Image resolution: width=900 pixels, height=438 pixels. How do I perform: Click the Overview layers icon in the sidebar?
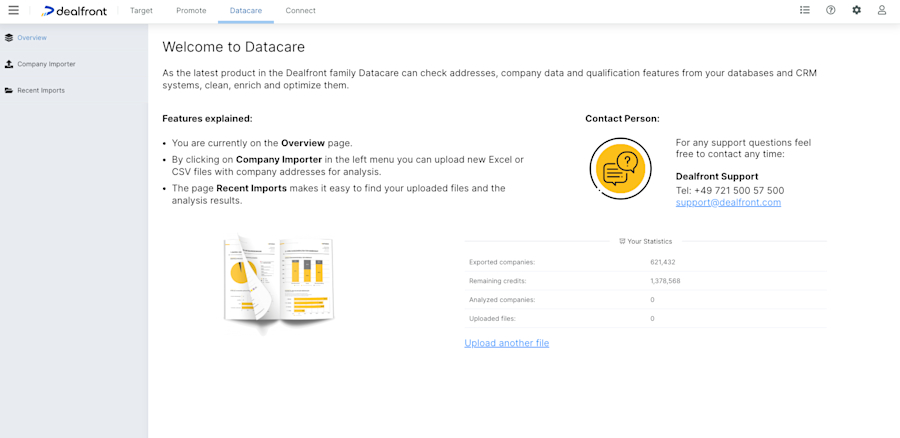click(9, 38)
